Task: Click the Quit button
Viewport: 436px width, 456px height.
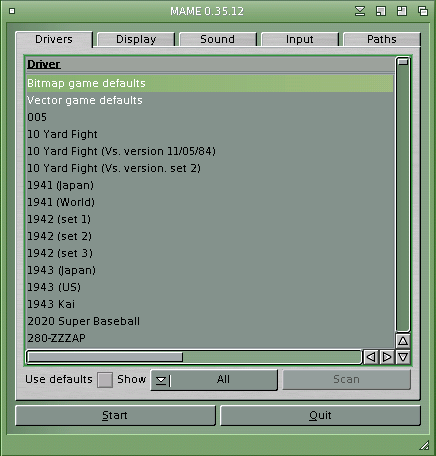Action: [x=320, y=415]
